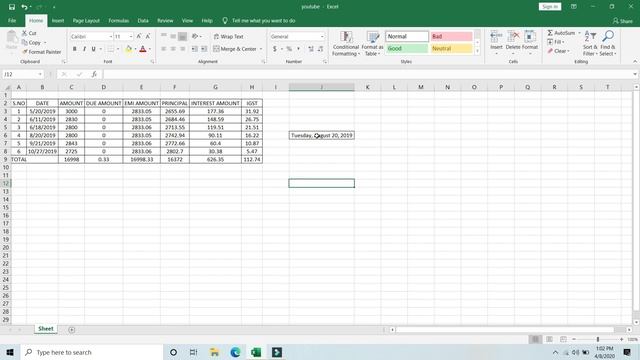
Task: Click the Orientation icon
Action: (195, 37)
